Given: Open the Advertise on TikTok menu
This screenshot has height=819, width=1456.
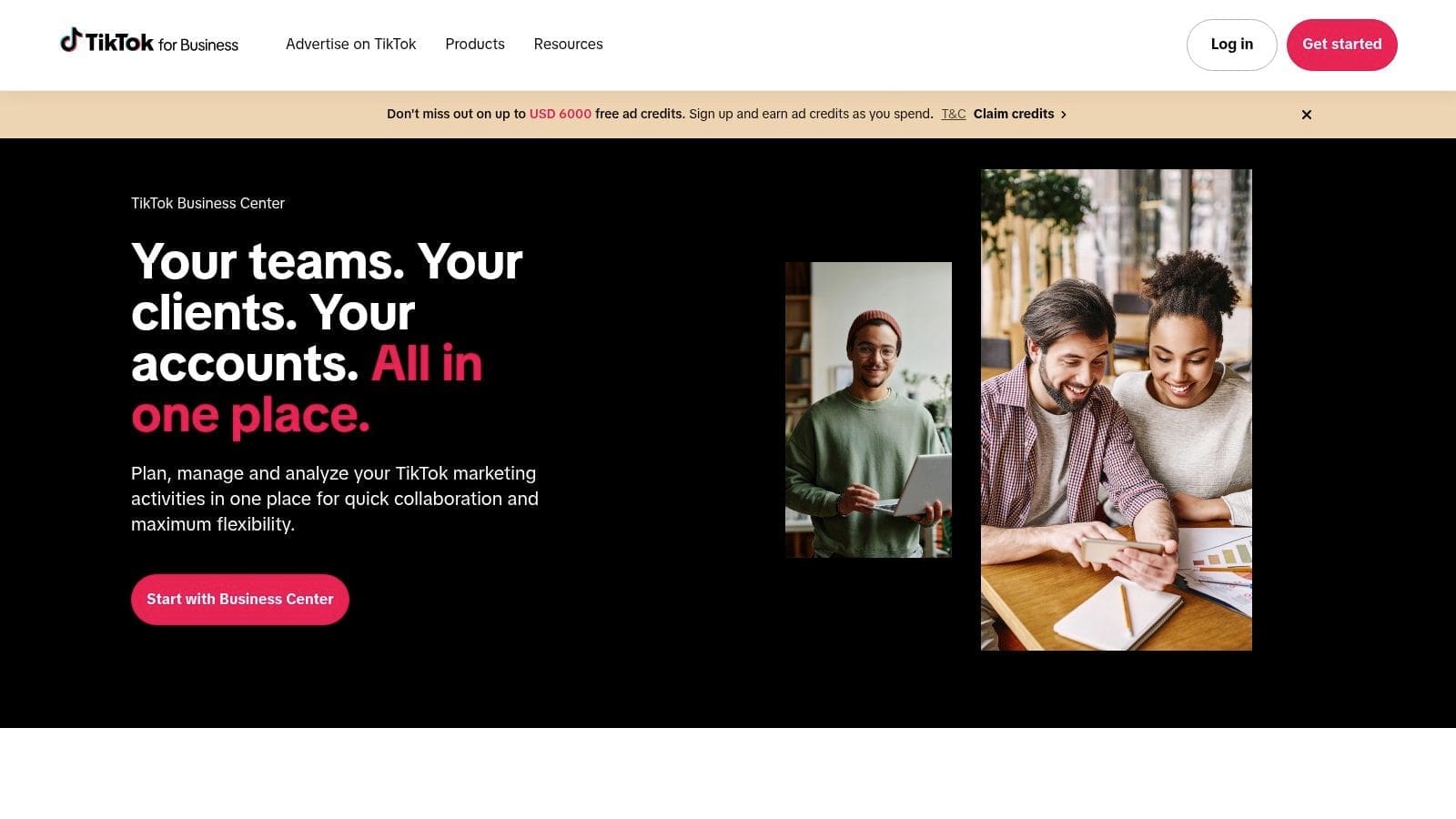Looking at the screenshot, I should (x=350, y=44).
